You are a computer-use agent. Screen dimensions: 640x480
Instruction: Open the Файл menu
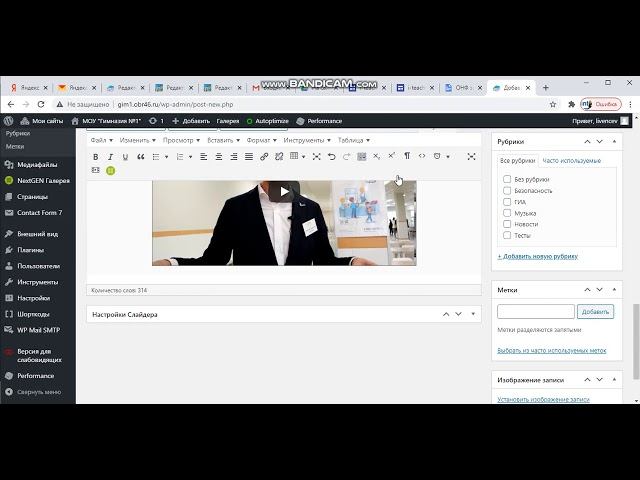coord(102,140)
